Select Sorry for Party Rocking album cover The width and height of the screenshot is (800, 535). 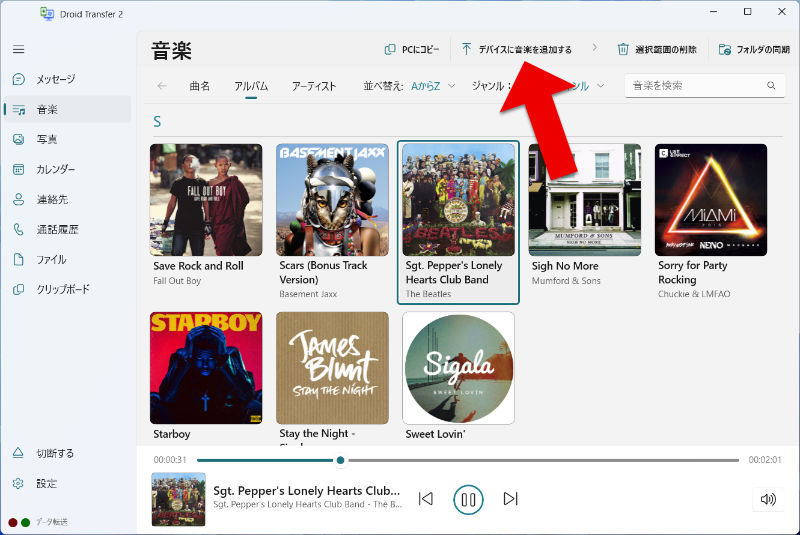pos(711,200)
